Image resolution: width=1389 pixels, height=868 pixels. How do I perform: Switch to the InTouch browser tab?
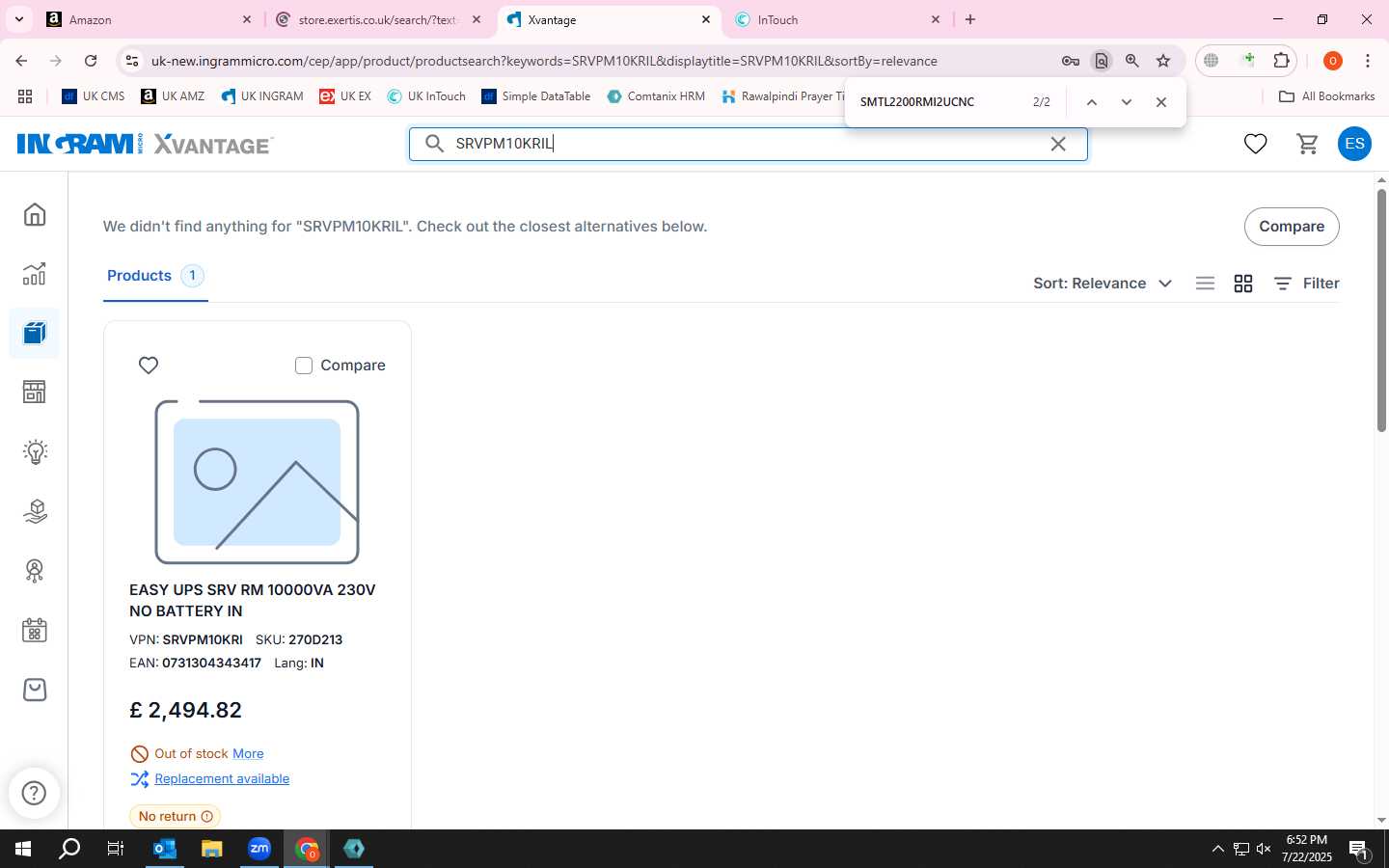pyautogui.click(x=837, y=19)
